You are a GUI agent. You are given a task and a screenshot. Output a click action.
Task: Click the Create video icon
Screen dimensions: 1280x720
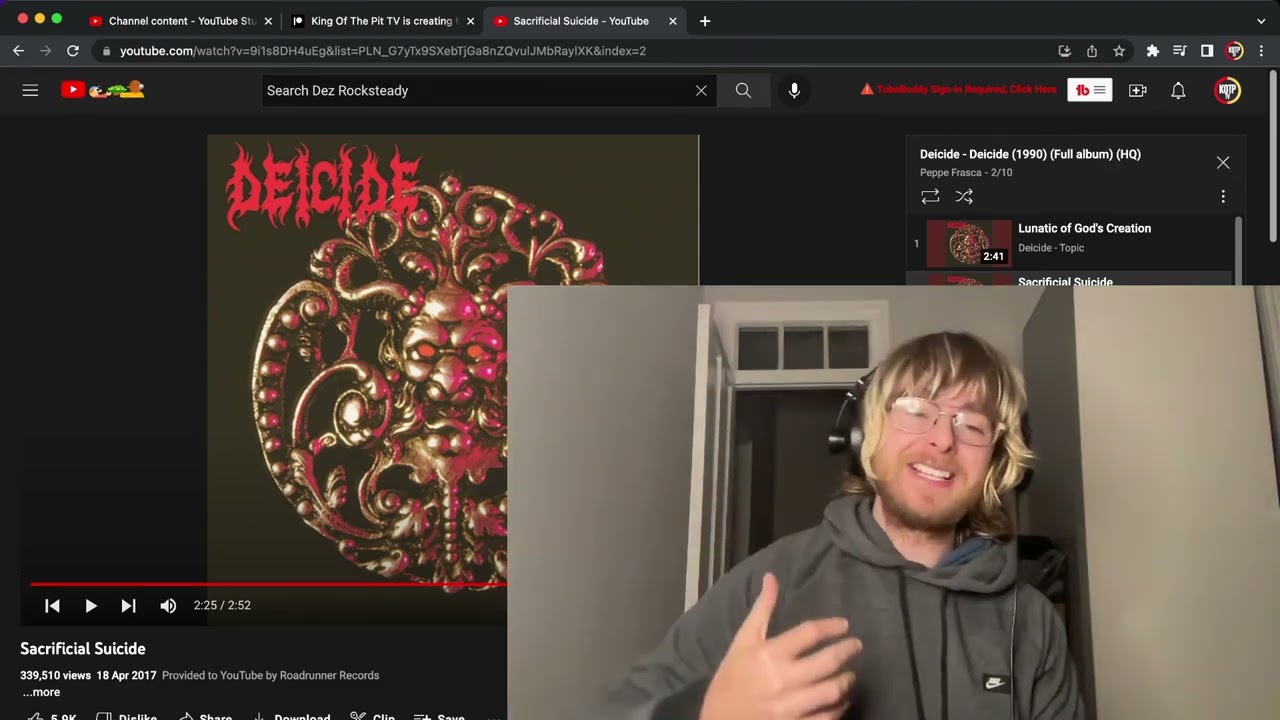click(x=1138, y=90)
